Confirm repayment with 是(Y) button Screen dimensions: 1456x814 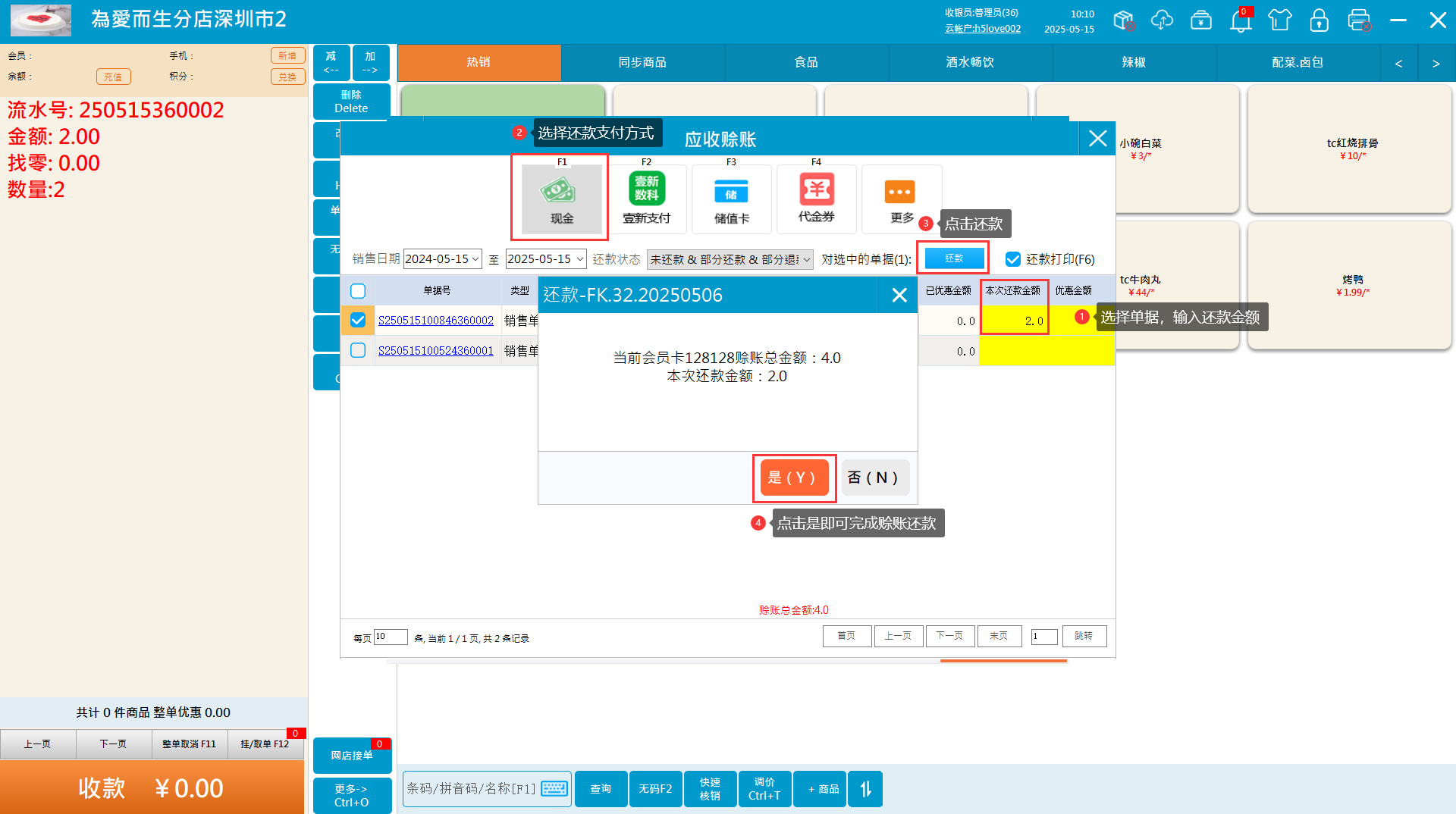click(x=793, y=477)
